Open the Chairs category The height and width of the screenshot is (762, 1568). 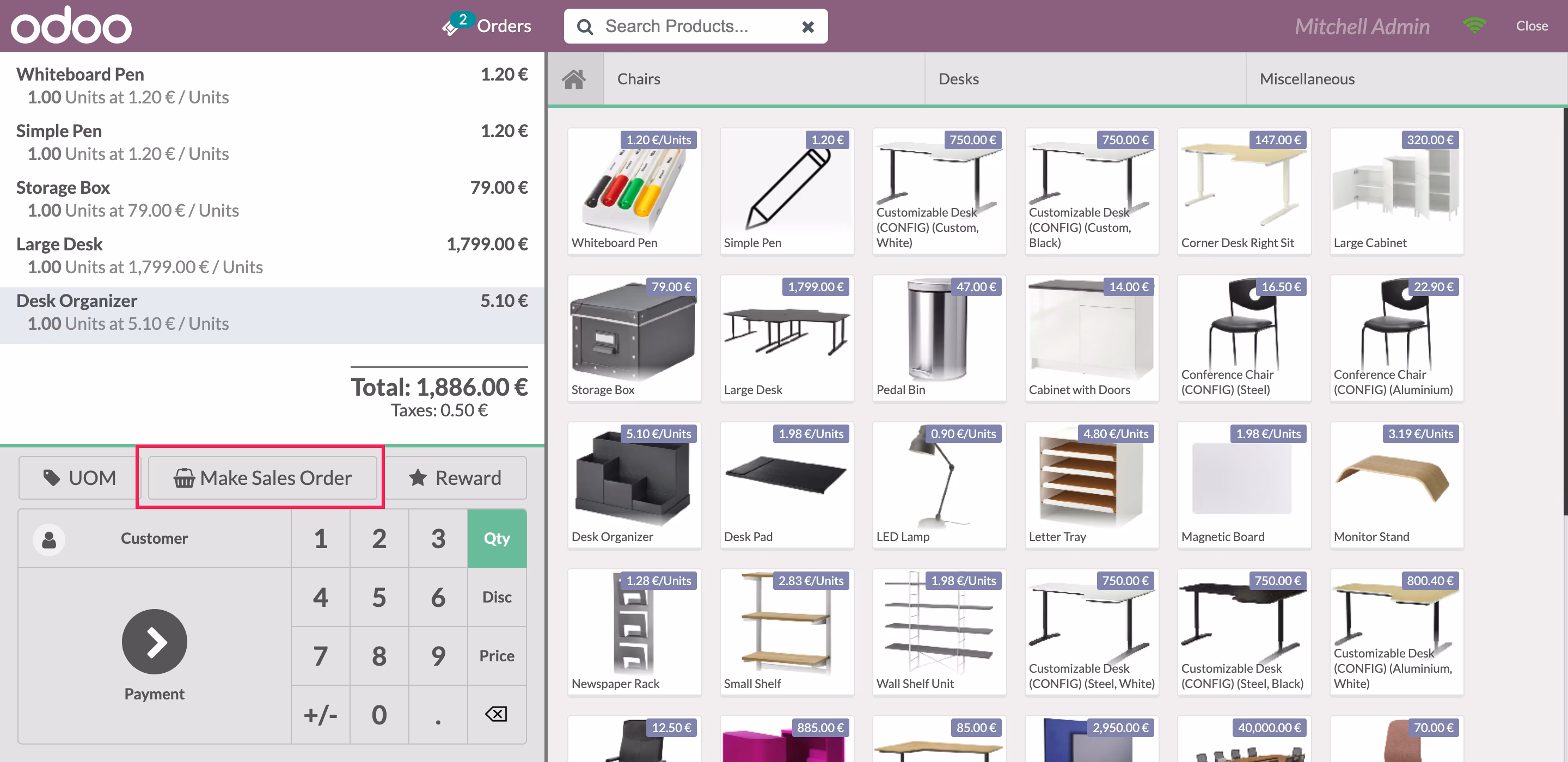click(764, 79)
